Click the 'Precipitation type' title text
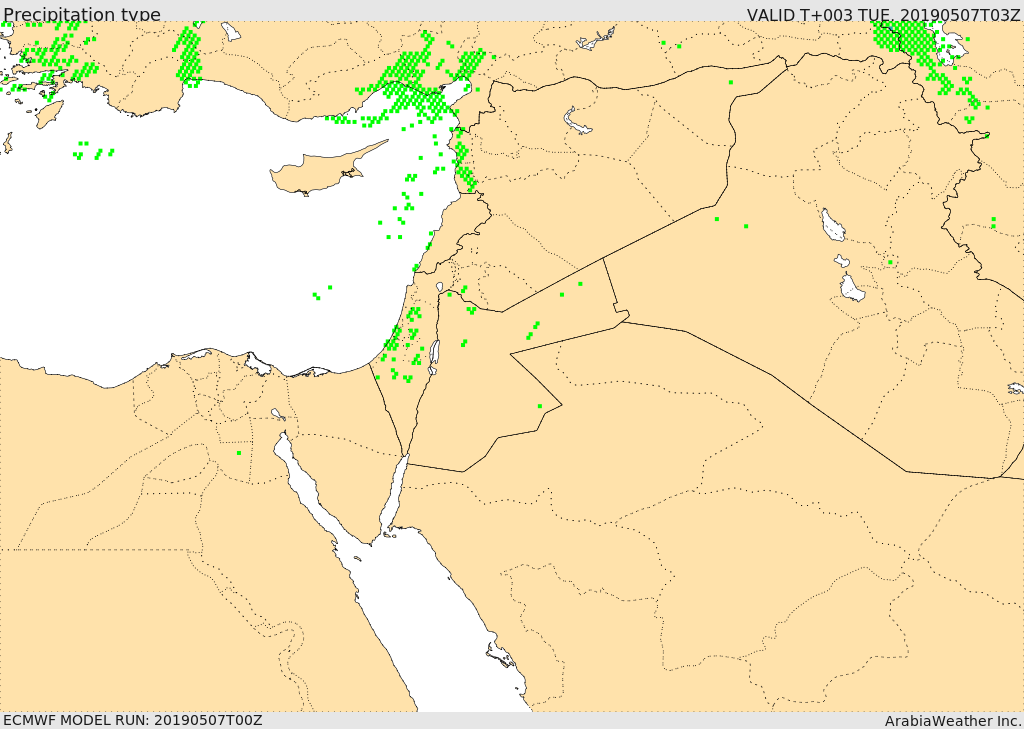 pyautogui.click(x=82, y=14)
